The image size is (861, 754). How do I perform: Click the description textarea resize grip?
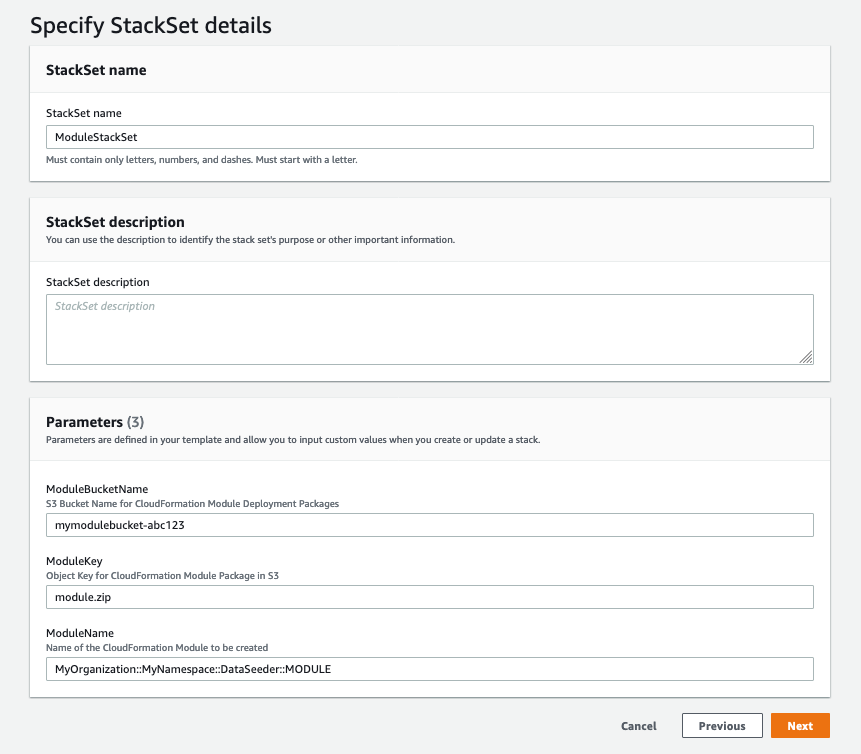click(x=807, y=356)
